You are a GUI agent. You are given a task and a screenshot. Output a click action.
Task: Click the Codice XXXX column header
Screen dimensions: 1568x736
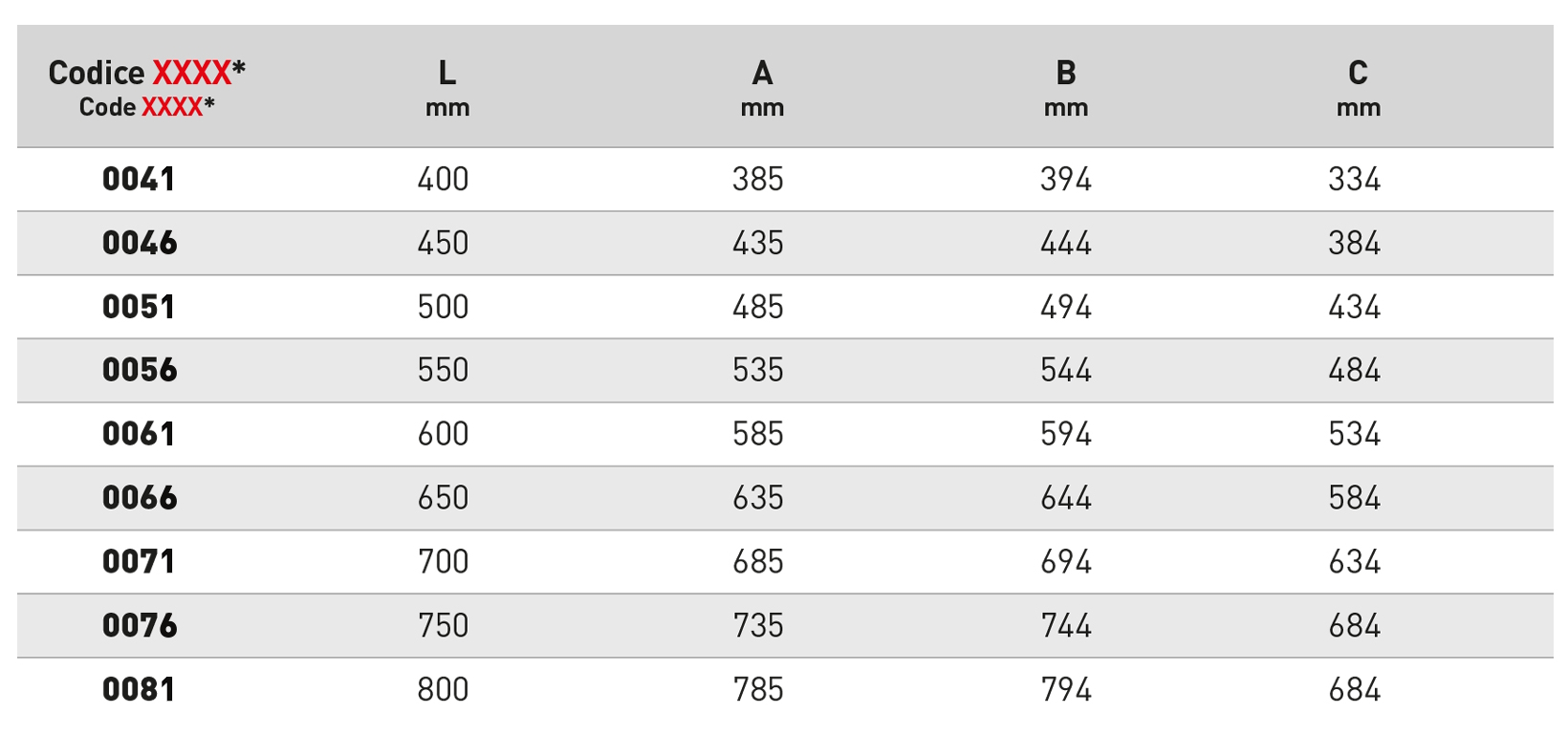tap(146, 87)
